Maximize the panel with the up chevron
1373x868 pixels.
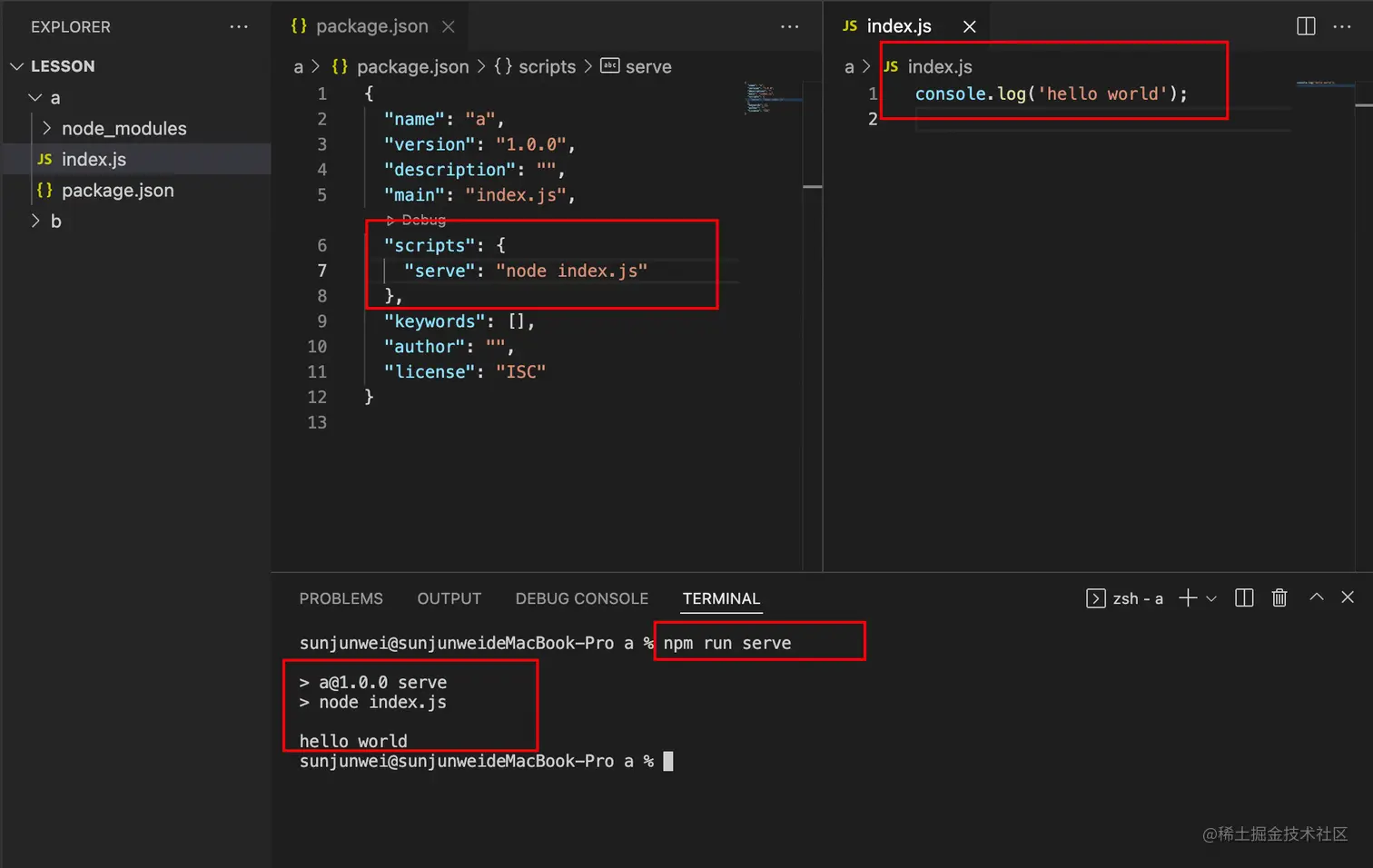(1317, 597)
